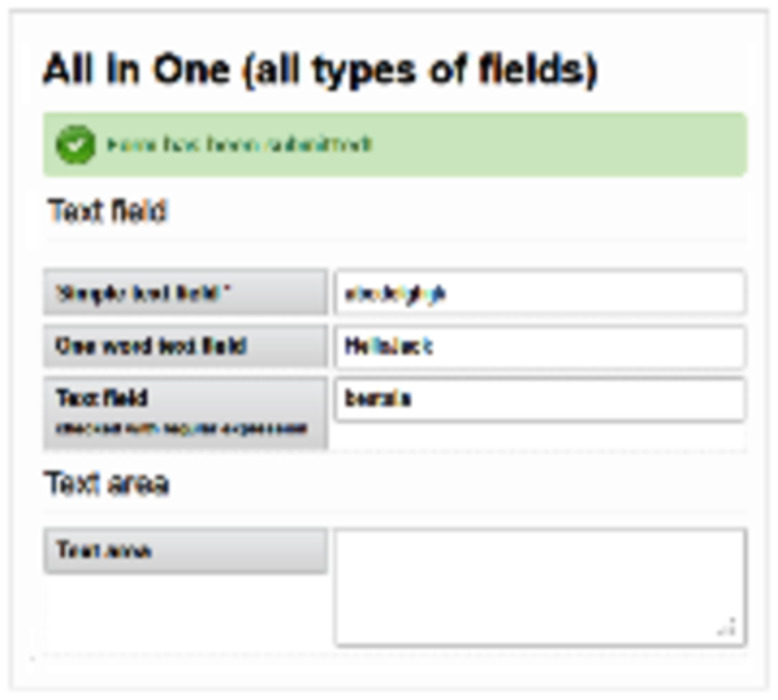Click the Text field section heading
Image resolution: width=778 pixels, height=700 pixels.
[107, 211]
